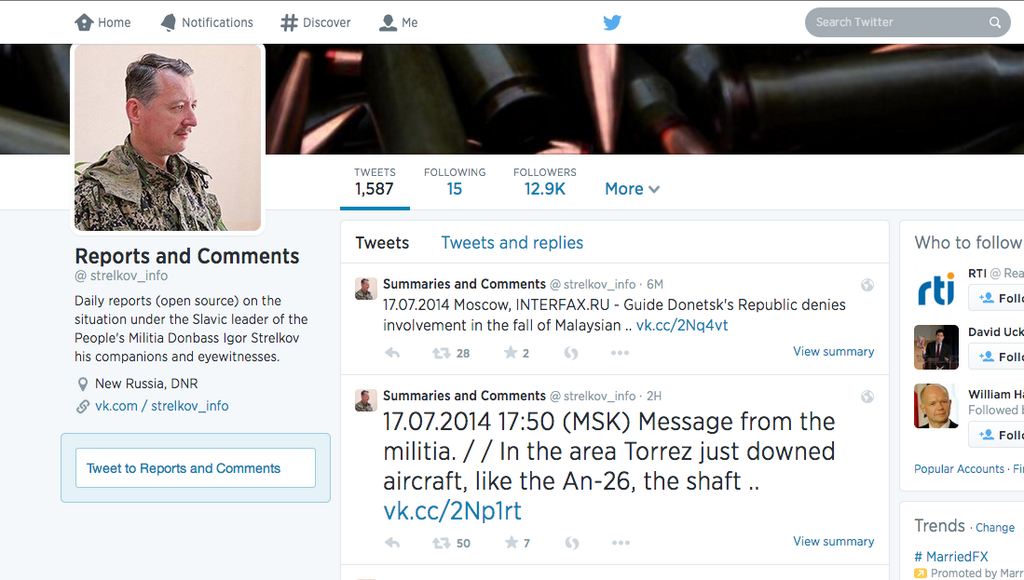The image size is (1024, 580).
Task: Favorite the Torrez aircraft tweet
Action: (x=511, y=542)
